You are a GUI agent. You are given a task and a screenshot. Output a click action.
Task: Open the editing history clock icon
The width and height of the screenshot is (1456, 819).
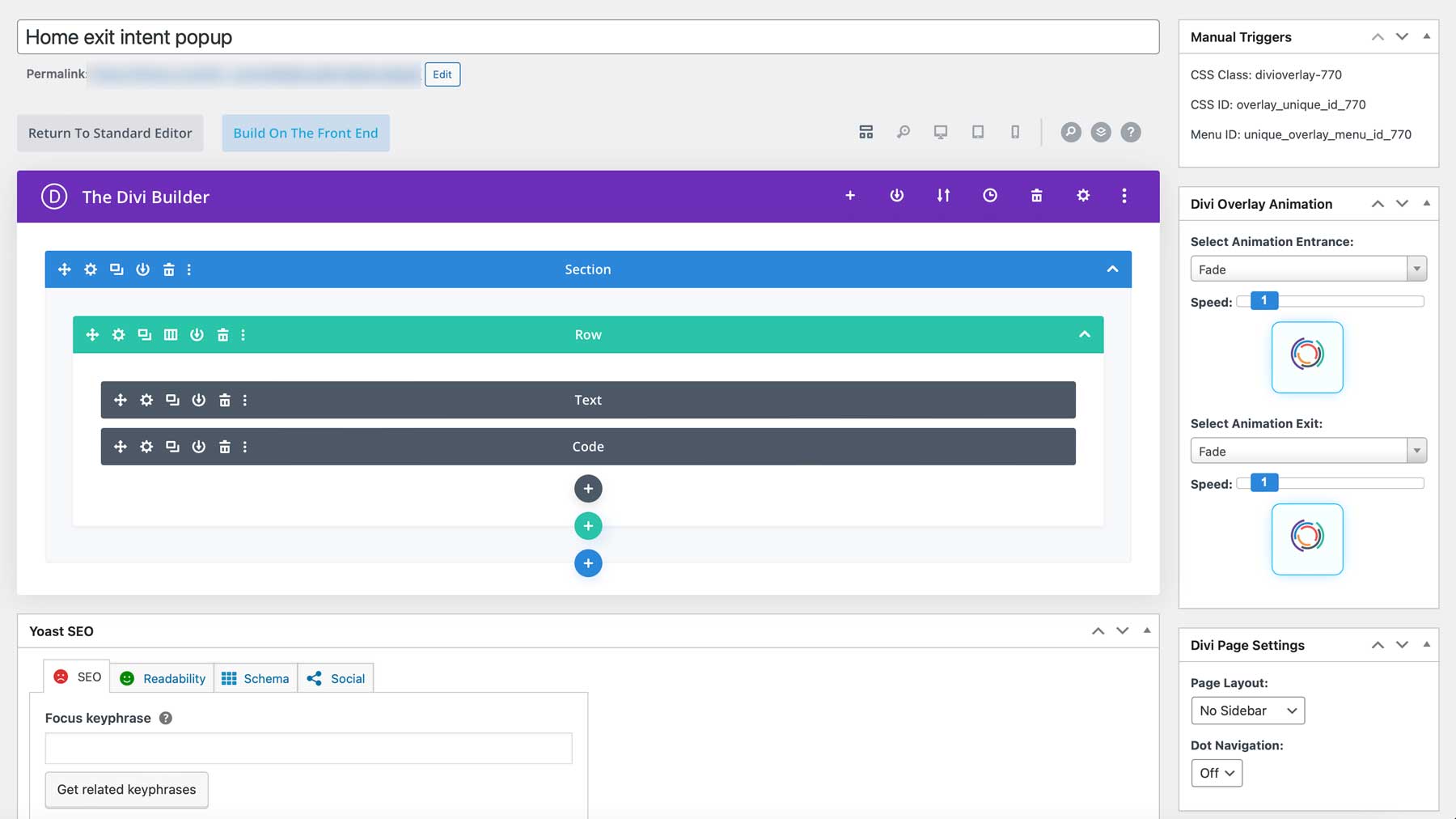coord(989,195)
